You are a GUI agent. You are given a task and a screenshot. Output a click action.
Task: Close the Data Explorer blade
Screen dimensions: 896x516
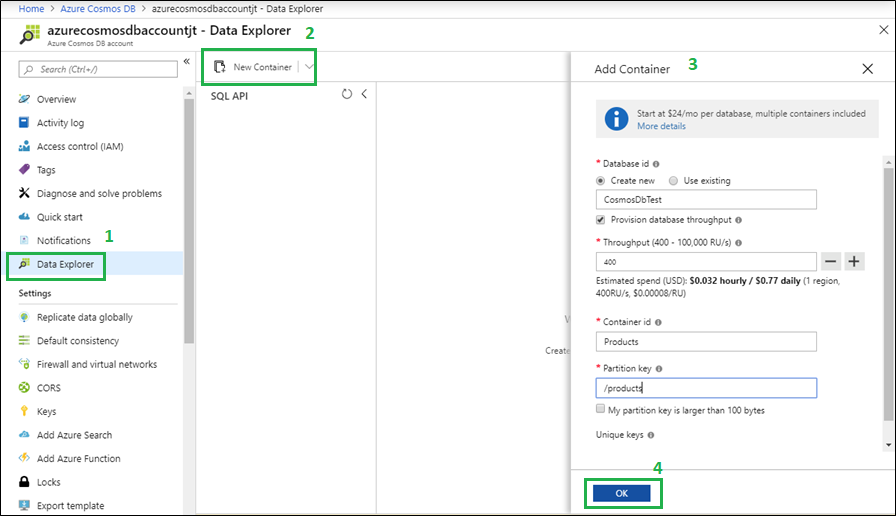883,30
